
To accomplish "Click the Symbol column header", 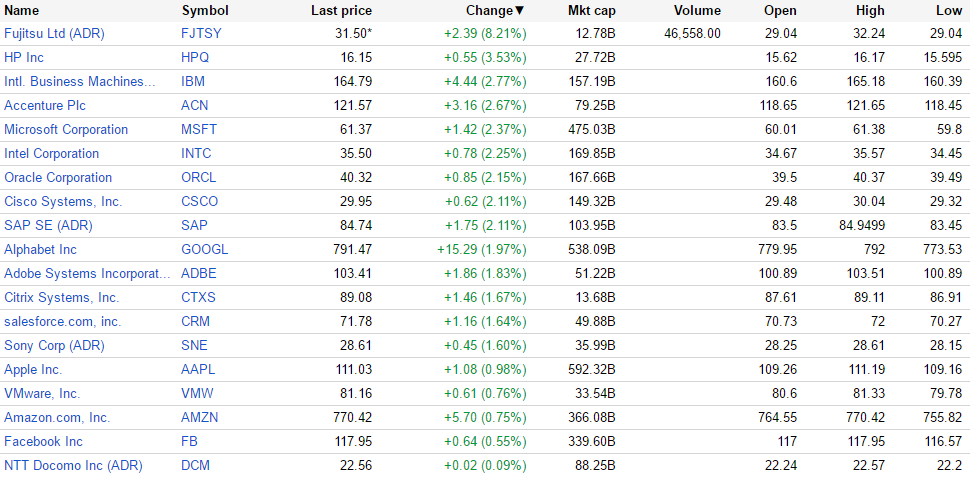I will [x=204, y=10].
